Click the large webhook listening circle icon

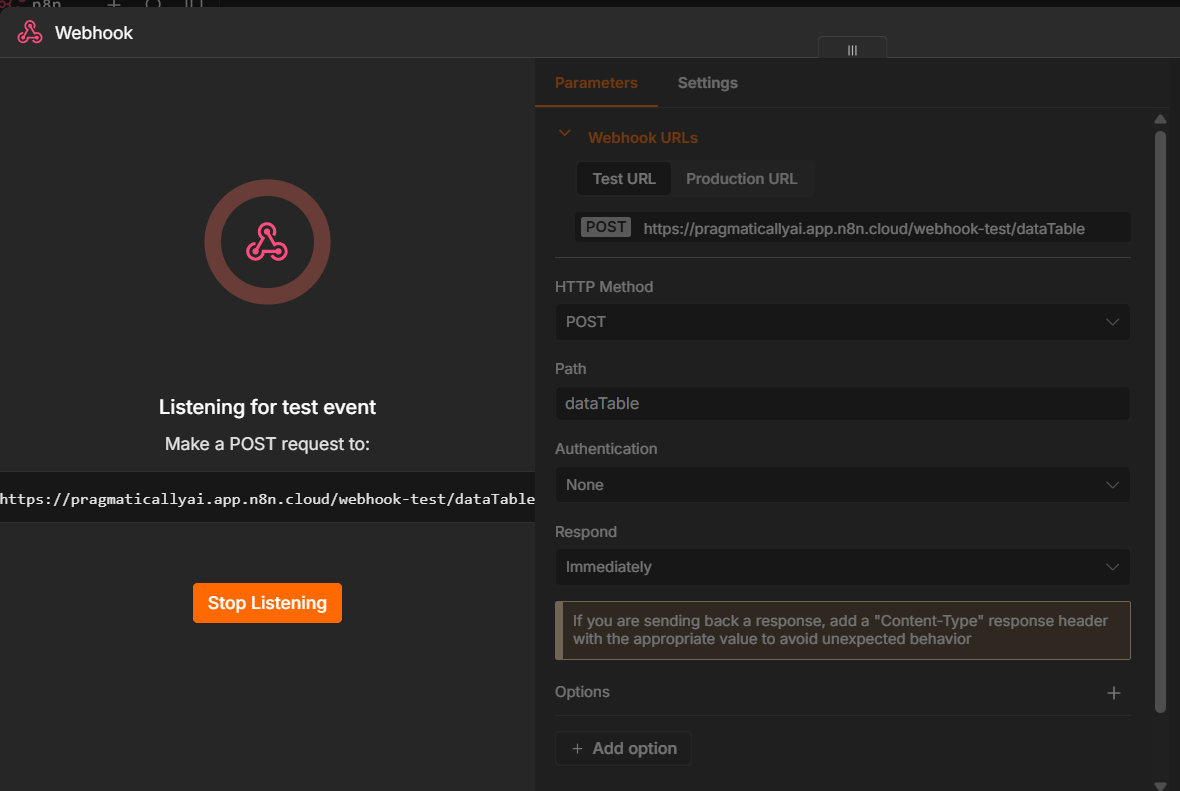267,242
